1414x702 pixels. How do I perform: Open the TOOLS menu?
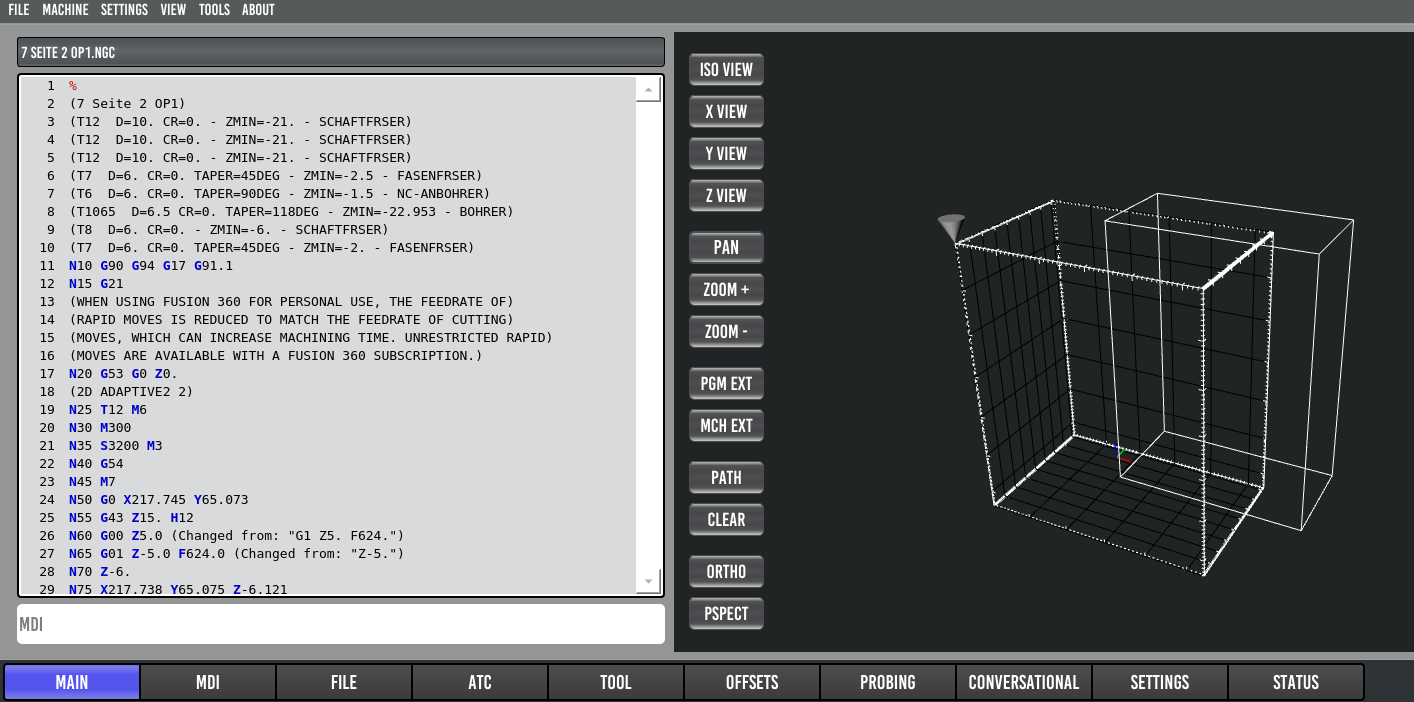214,10
